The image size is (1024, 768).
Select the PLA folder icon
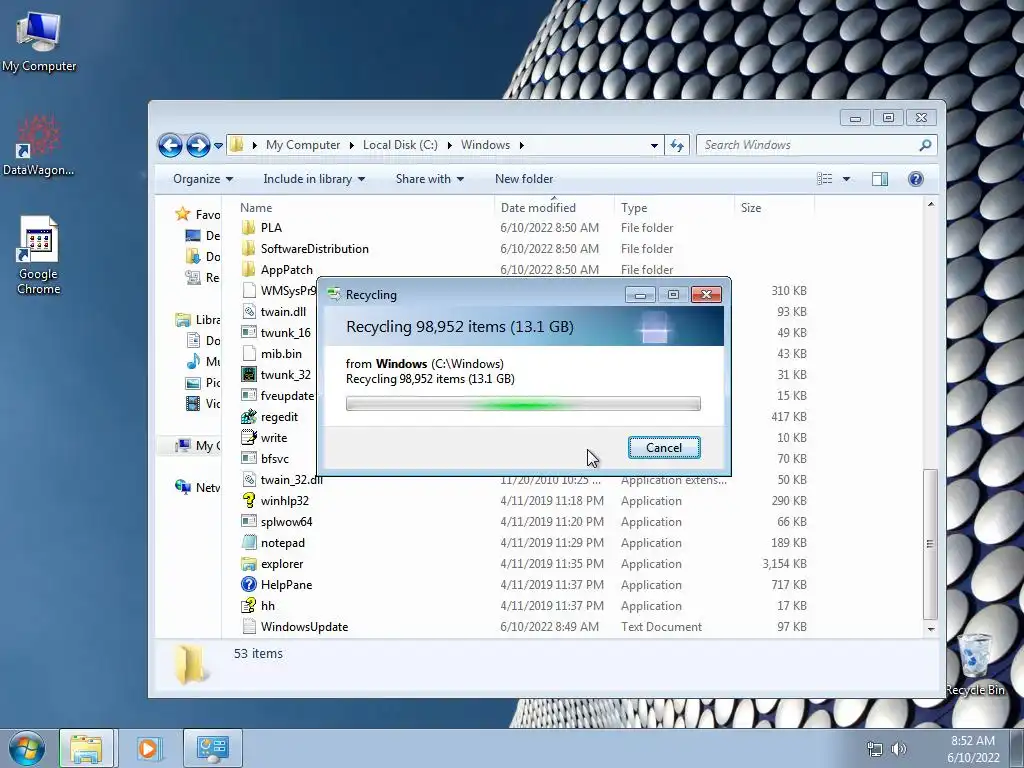pyautogui.click(x=248, y=228)
